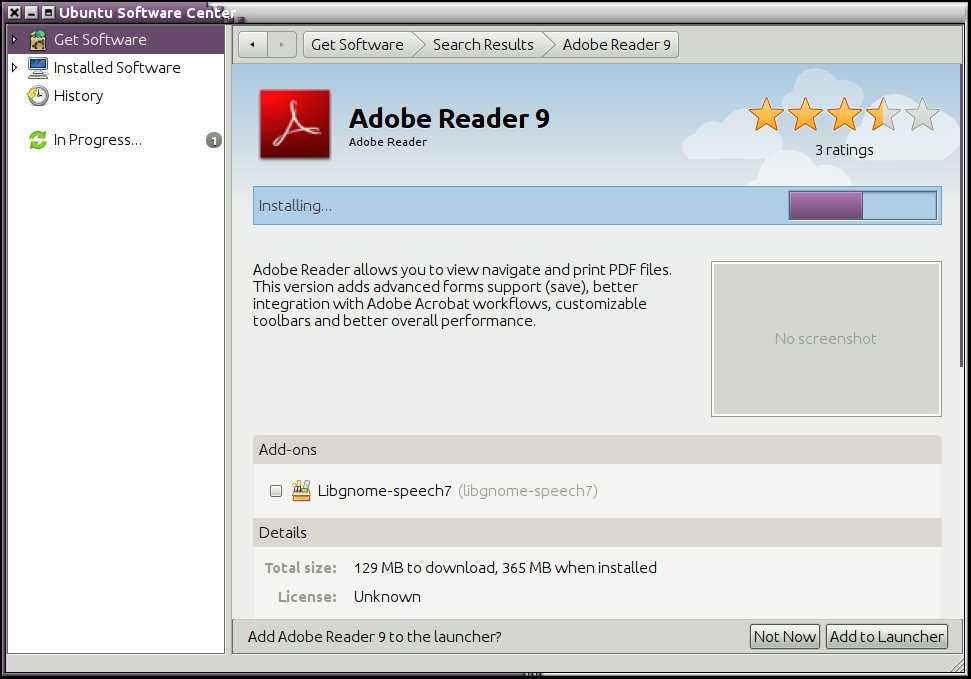This screenshot has height=679, width=971.
Task: Click the window resize grip in corner
Action: point(958,664)
